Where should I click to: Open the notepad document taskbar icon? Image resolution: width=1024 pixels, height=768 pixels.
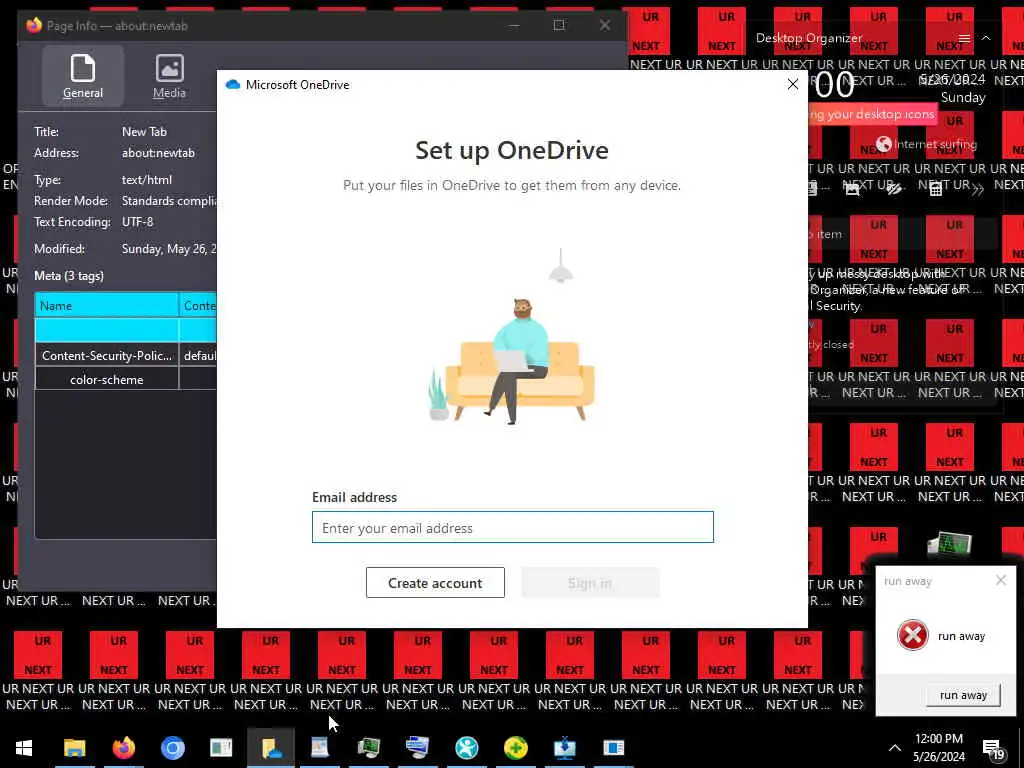(320, 748)
